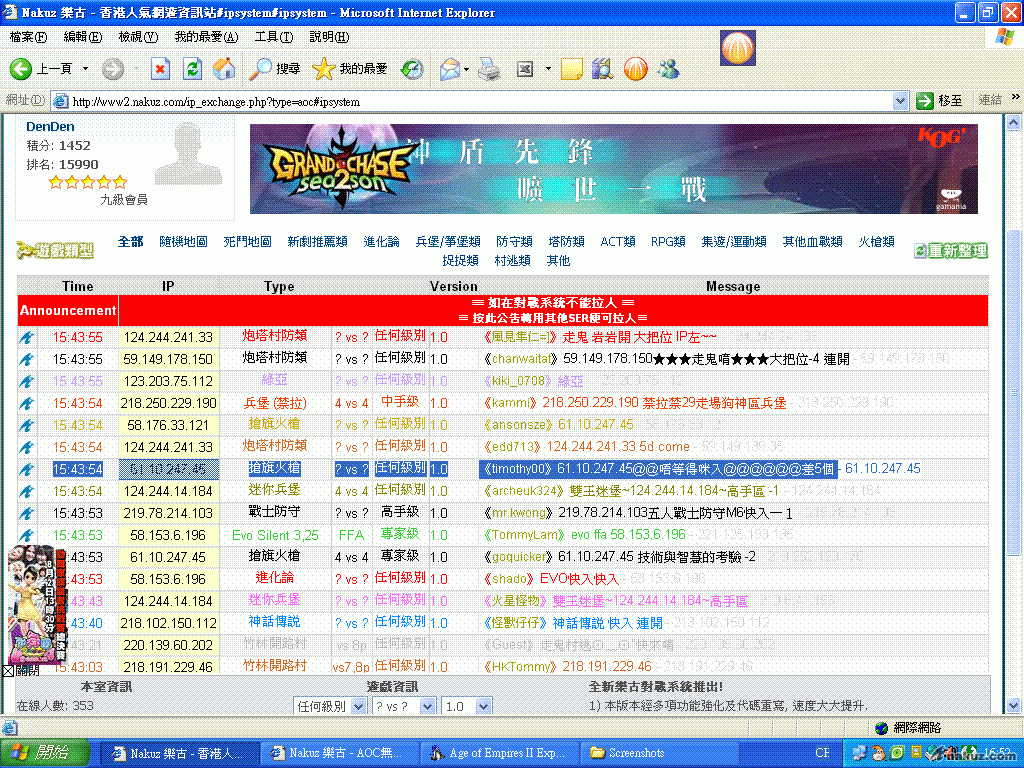Open the 檔案(F) menu

coord(28,37)
